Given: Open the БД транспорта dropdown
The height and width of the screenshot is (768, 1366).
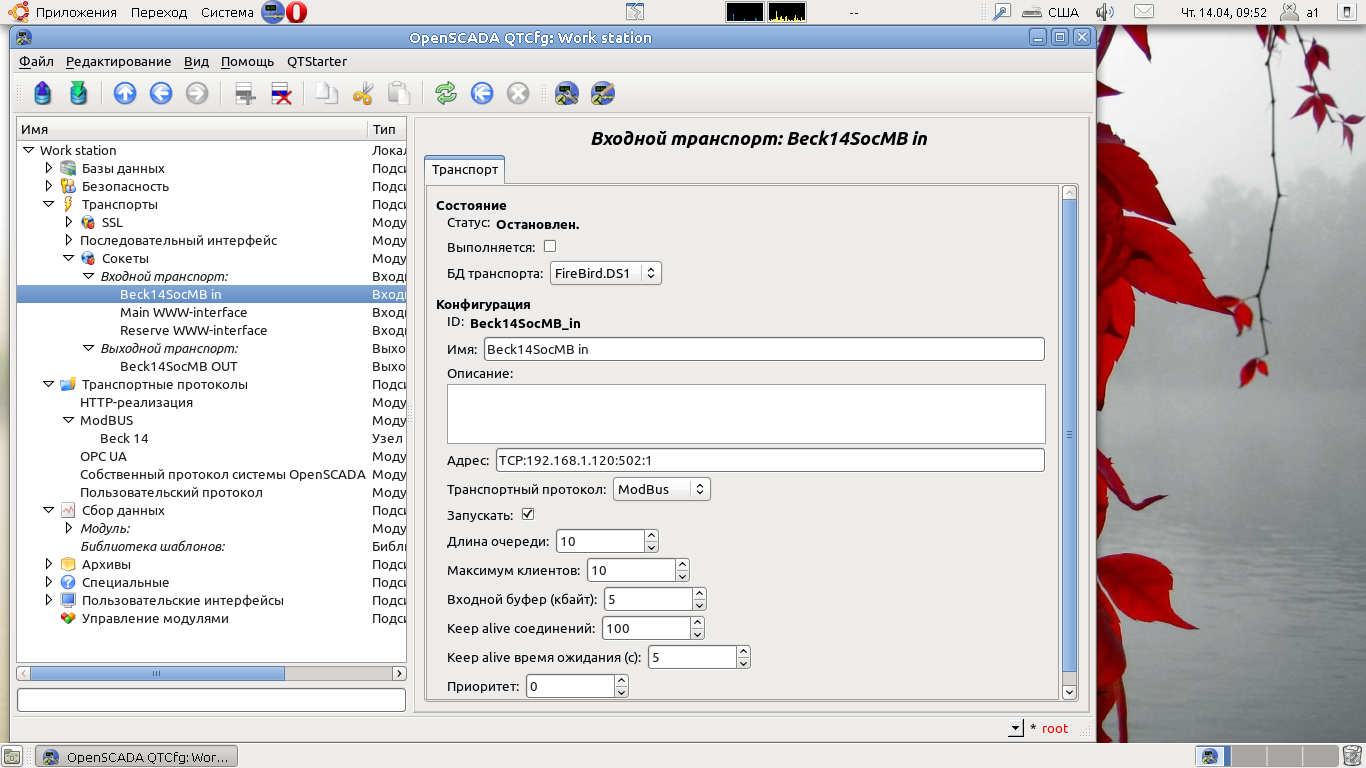Looking at the screenshot, I should 605,273.
